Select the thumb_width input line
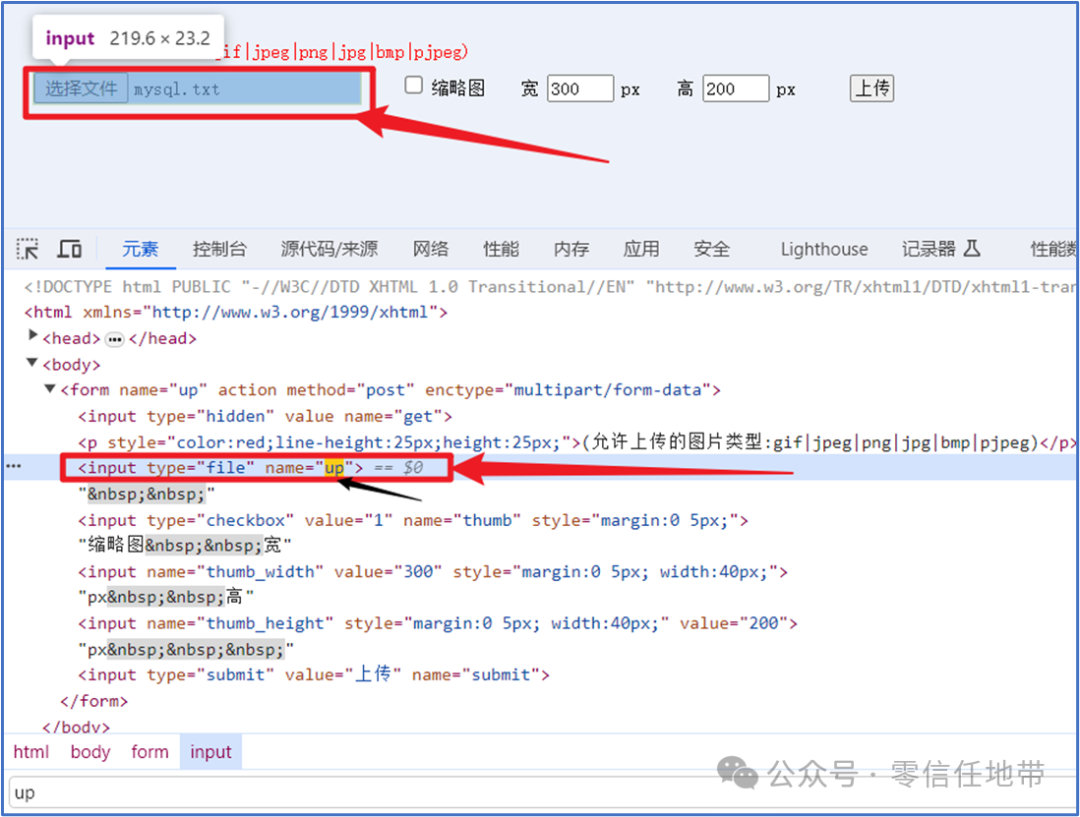The width and height of the screenshot is (1080, 817). click(433, 572)
